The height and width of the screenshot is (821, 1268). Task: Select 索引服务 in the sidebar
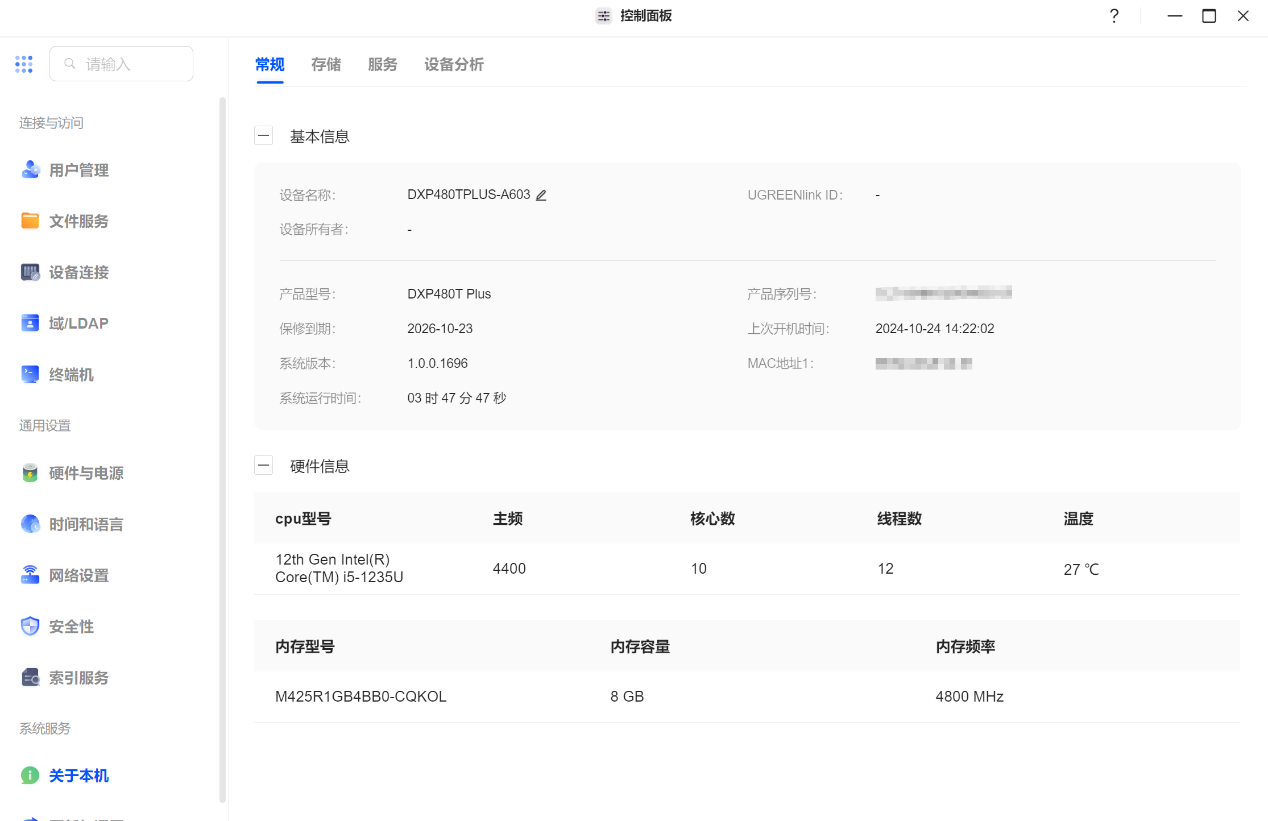[x=78, y=677]
